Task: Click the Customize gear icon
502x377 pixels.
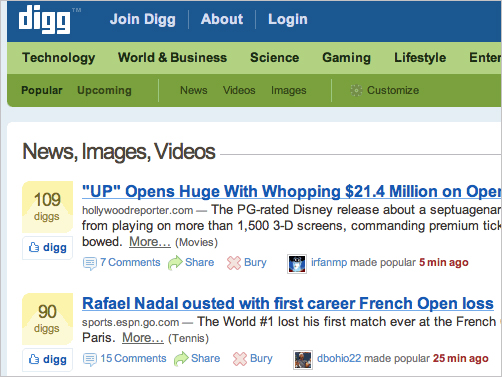Action: [x=356, y=90]
